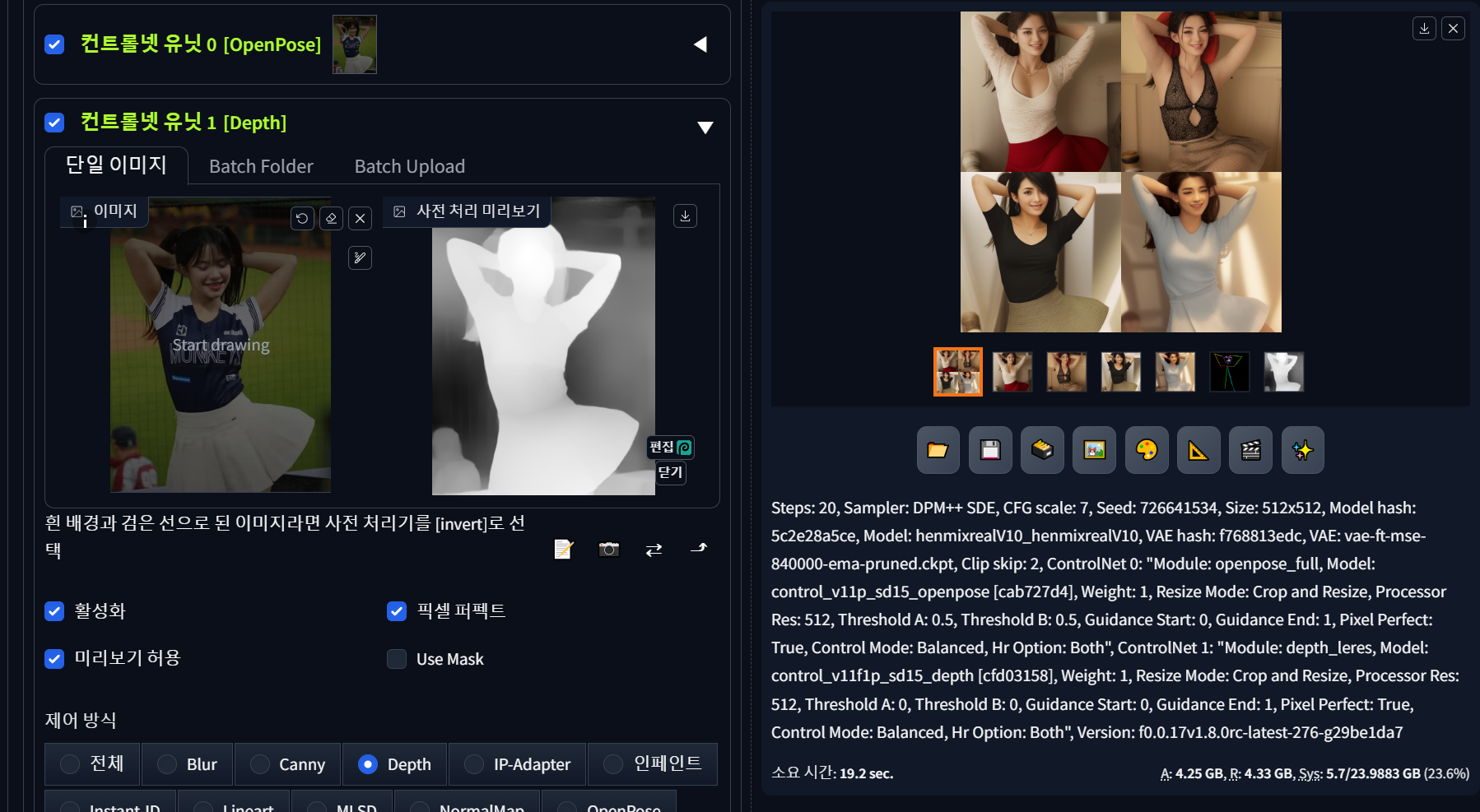Switch to the Batch Folder tab

(261, 166)
